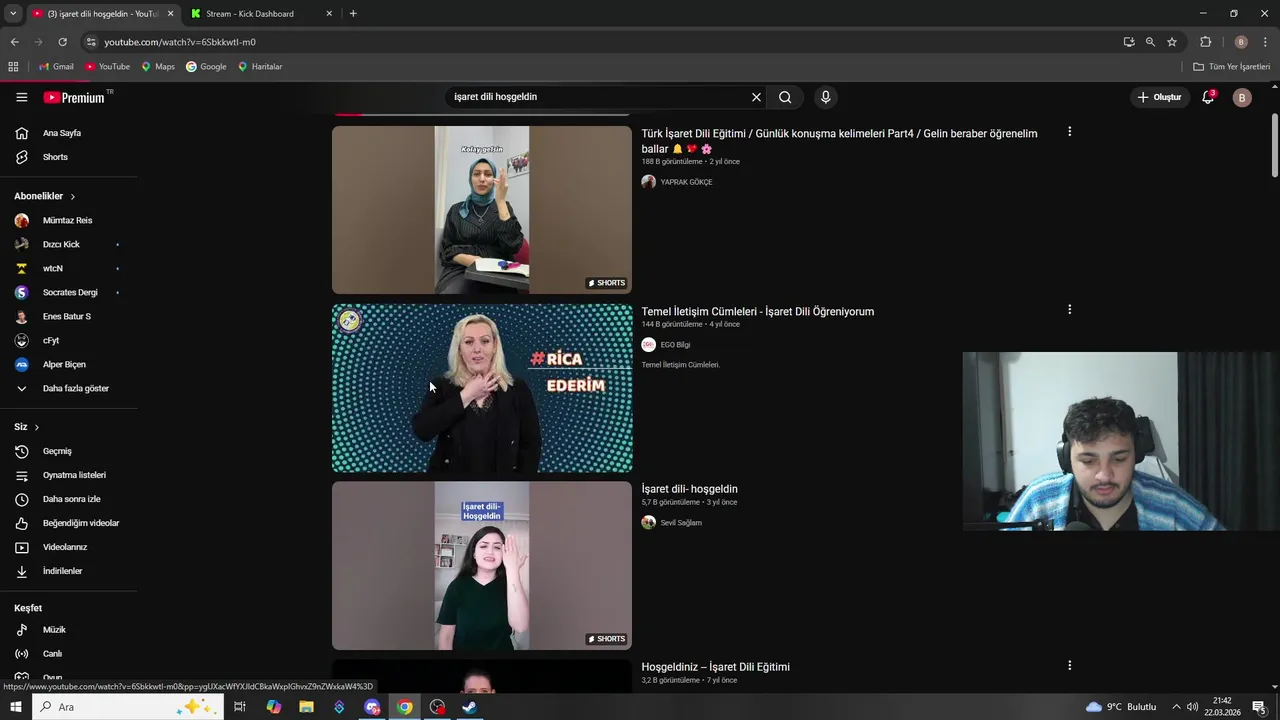
Task: Open the Chrome apps grid icon
Action: tap(13, 67)
